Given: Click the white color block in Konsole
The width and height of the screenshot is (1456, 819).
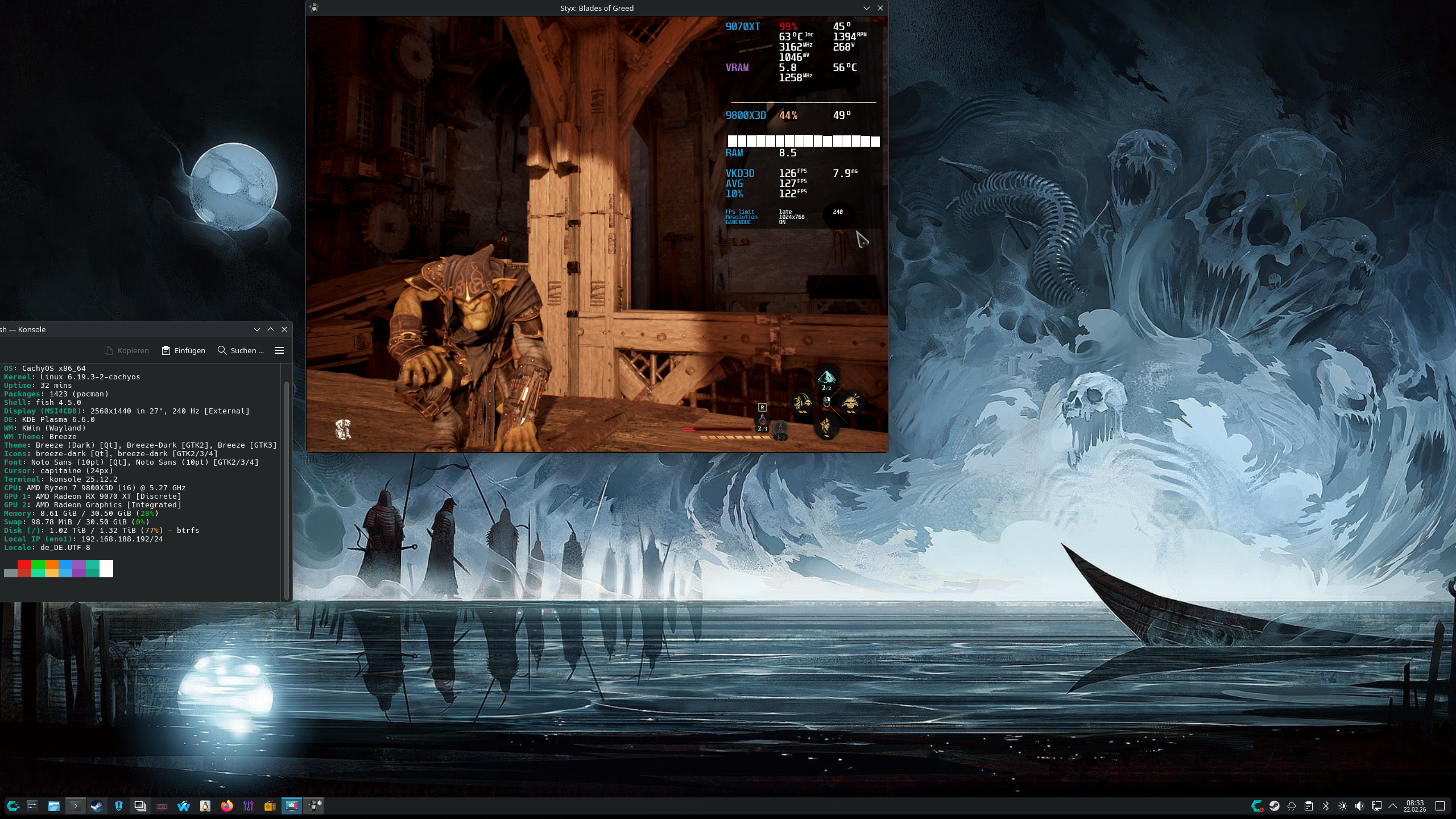Looking at the screenshot, I should 106,569.
